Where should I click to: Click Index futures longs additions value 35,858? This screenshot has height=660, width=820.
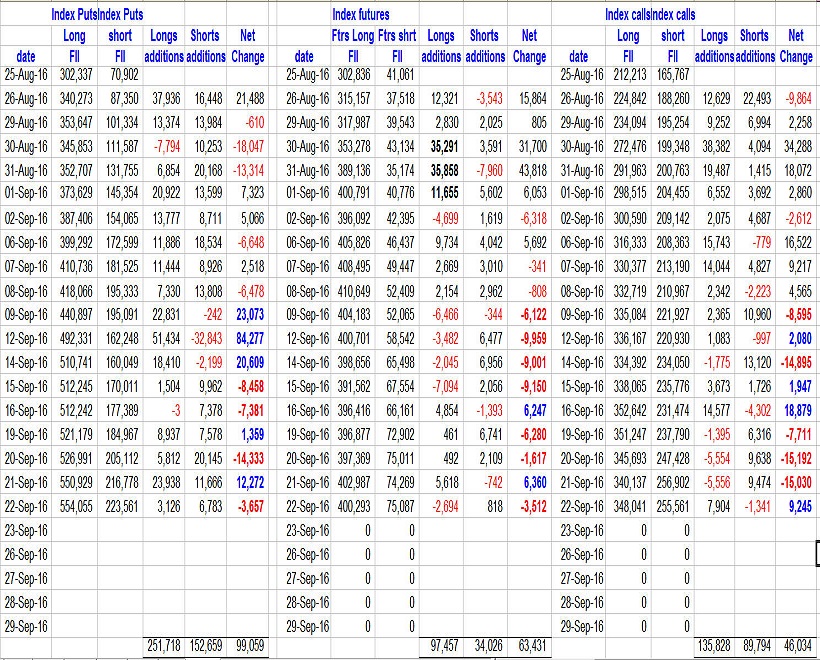441,169
